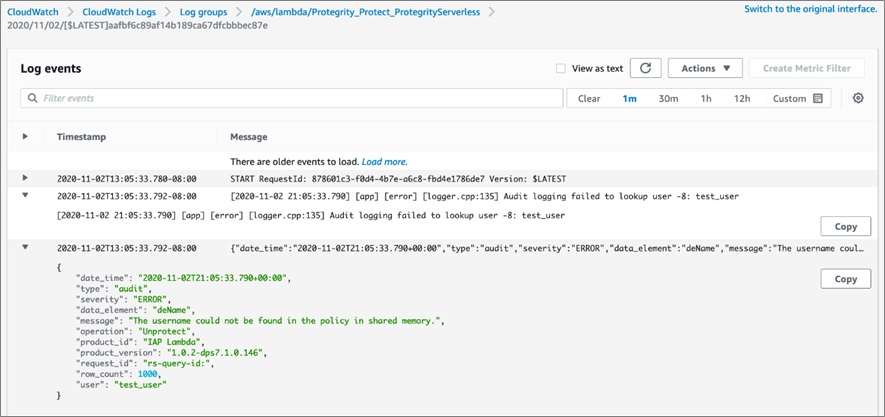Open the Actions dropdown menu
This screenshot has width=885, height=417.
(x=705, y=68)
